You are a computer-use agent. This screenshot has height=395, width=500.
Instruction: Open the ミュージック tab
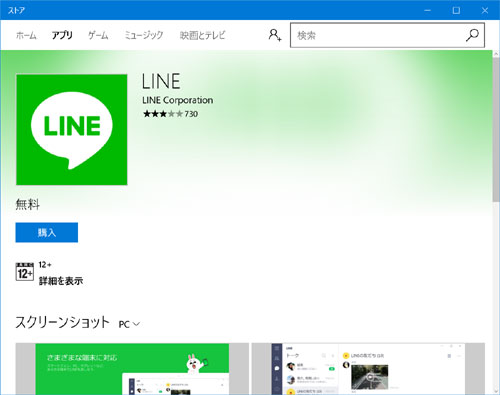pos(144,35)
